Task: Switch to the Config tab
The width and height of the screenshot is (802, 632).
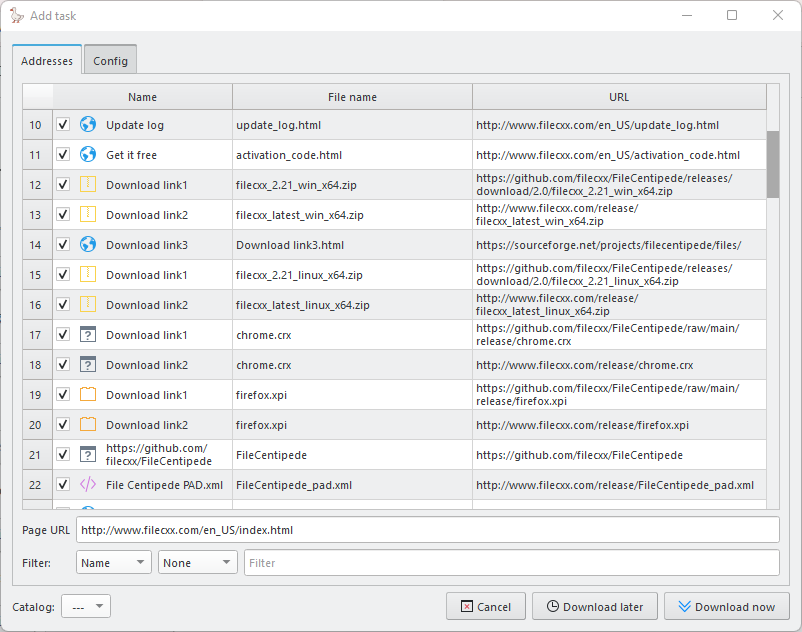Action: [x=110, y=60]
